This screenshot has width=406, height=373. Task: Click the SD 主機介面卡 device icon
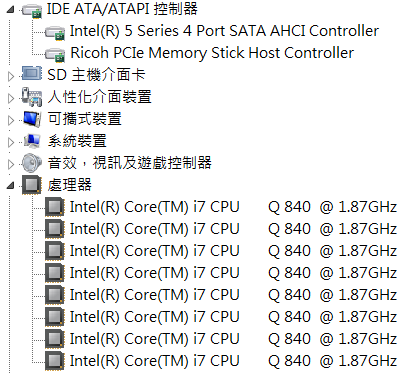(32, 73)
